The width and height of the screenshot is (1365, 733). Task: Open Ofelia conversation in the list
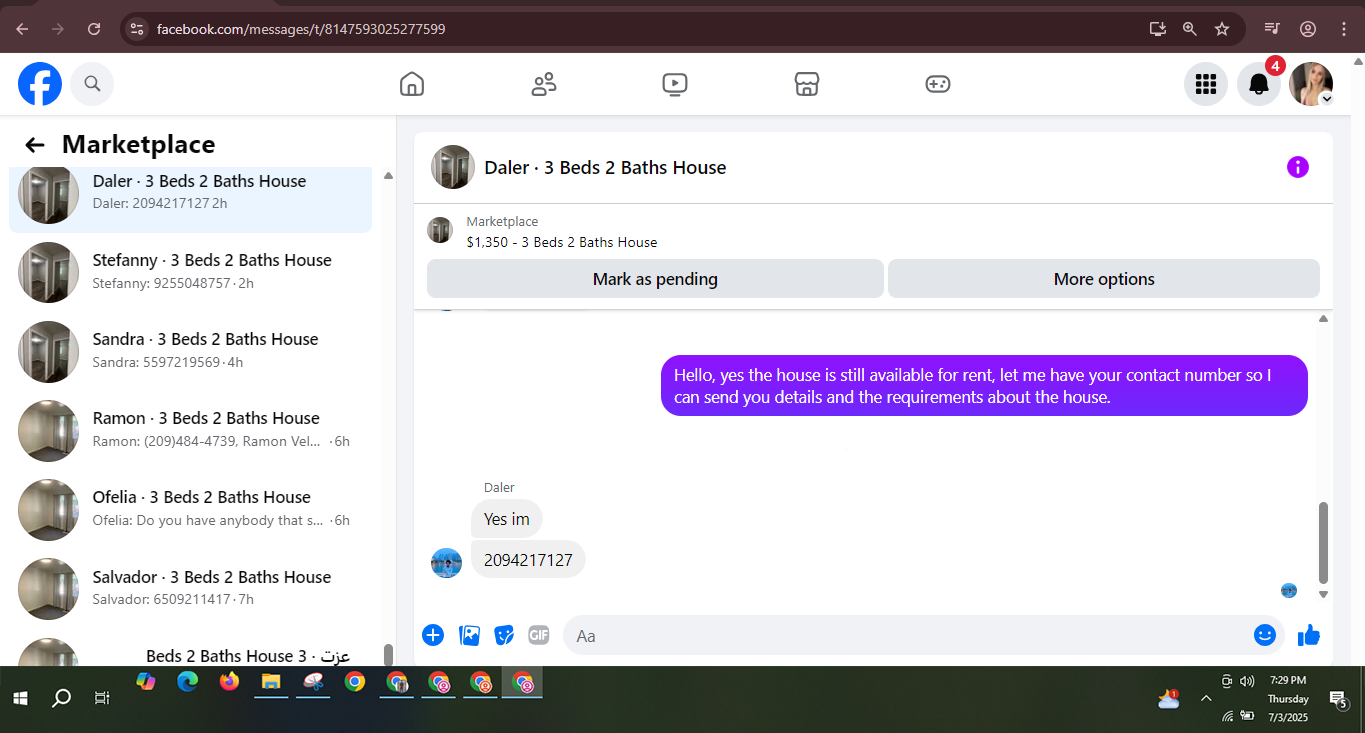click(190, 509)
